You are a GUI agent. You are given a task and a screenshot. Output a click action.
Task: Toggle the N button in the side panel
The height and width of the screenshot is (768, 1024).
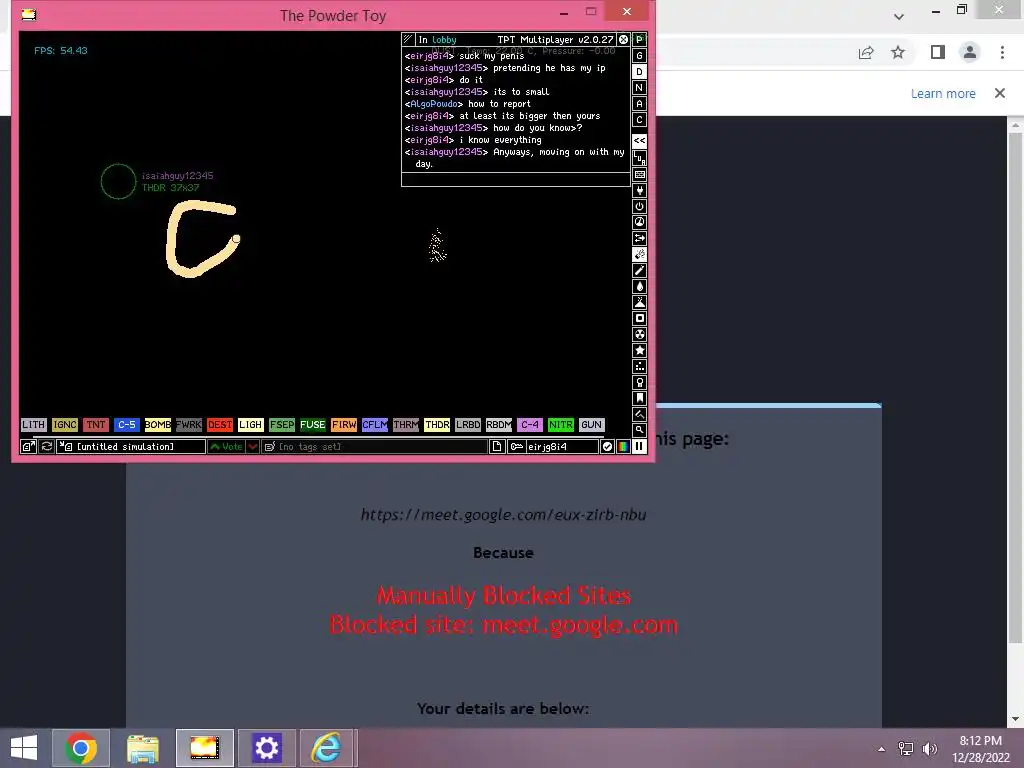click(x=639, y=88)
